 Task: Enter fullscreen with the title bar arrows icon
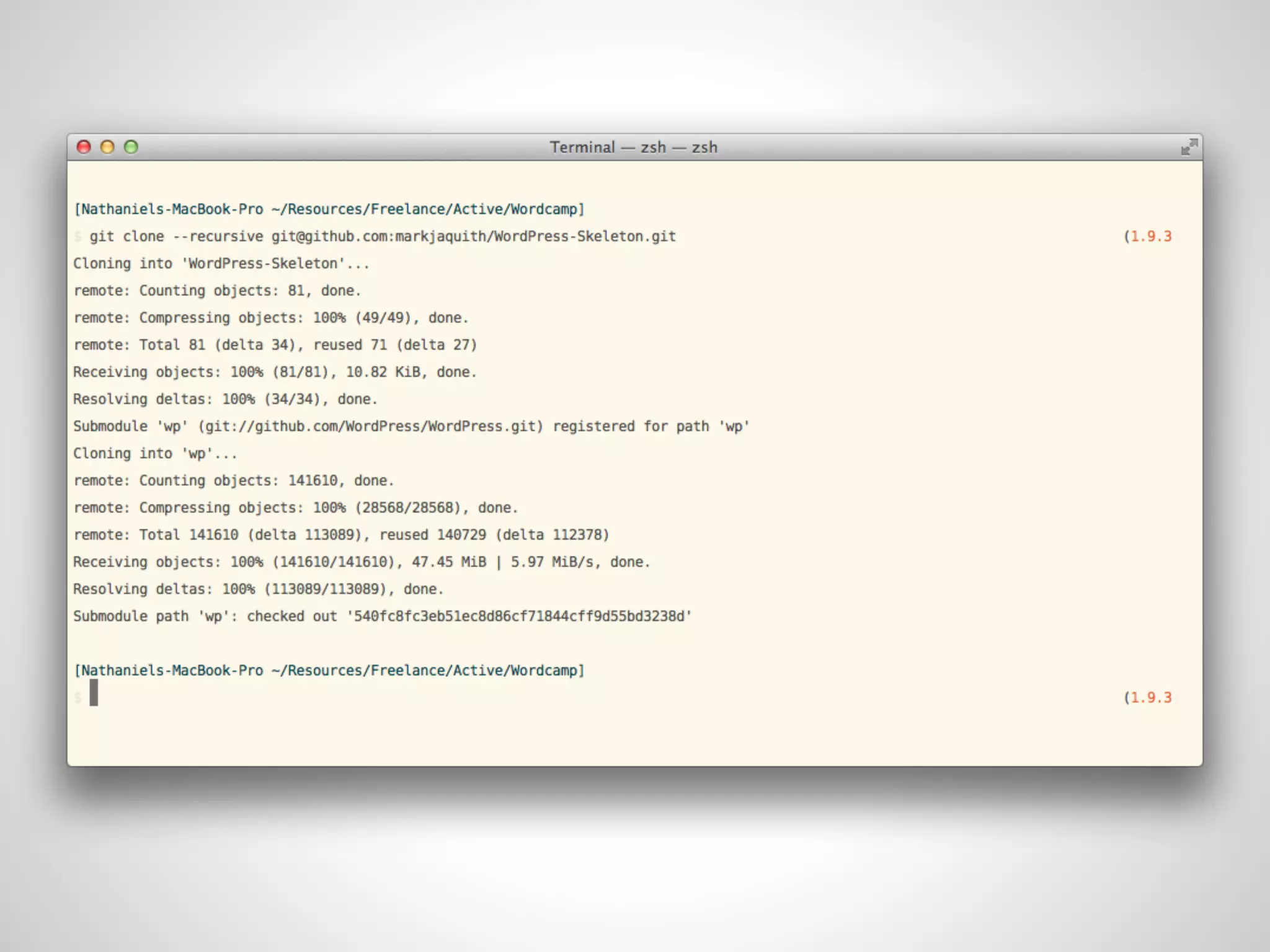tap(1189, 147)
